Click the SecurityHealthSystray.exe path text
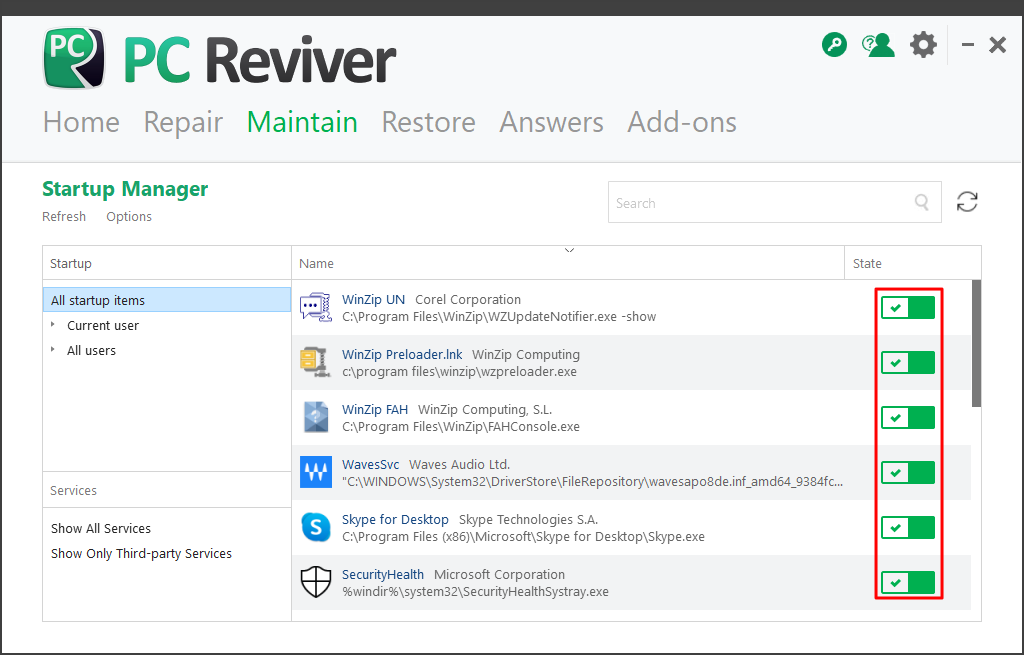1024x655 pixels. (x=475, y=591)
